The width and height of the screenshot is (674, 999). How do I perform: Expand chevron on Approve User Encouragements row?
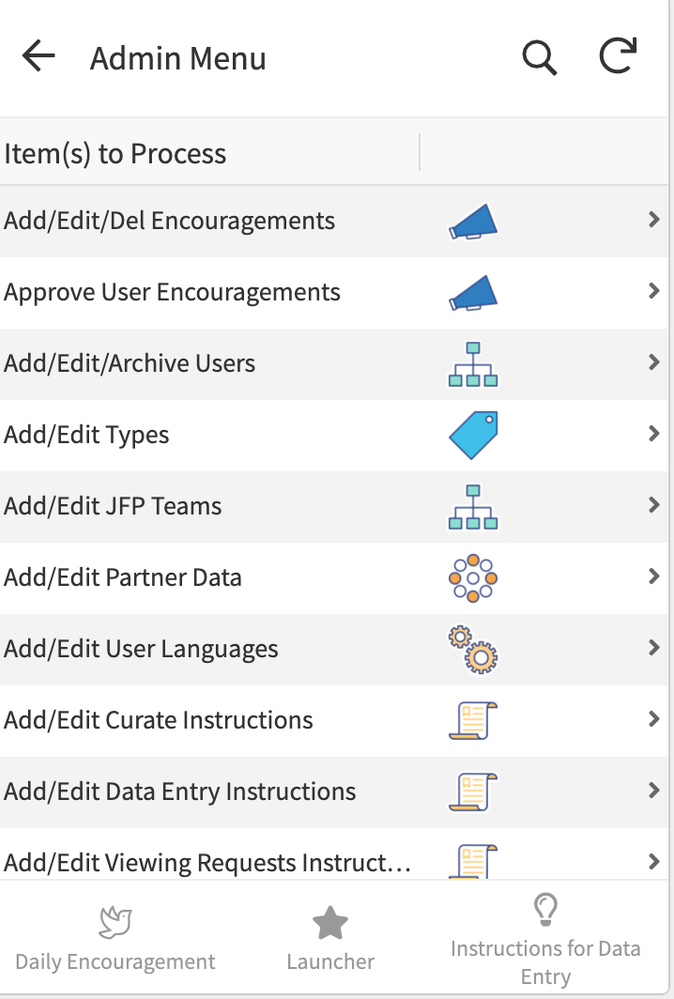(x=654, y=291)
